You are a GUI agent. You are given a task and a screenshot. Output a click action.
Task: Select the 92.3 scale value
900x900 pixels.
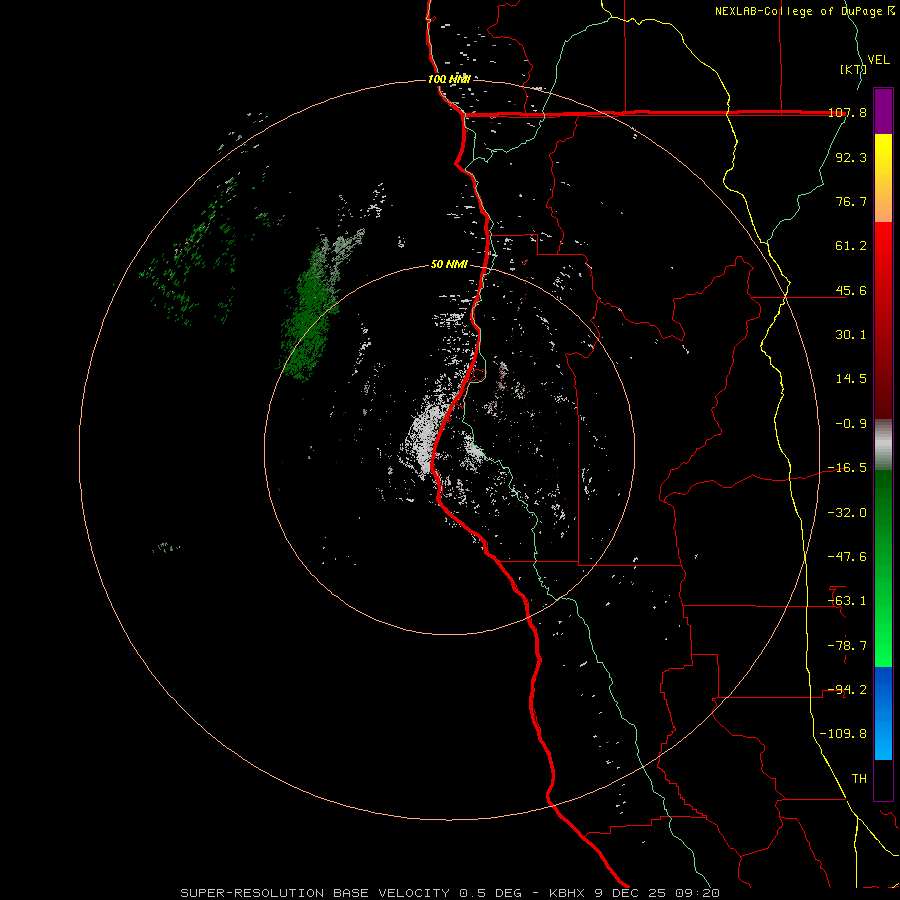[x=851, y=157]
